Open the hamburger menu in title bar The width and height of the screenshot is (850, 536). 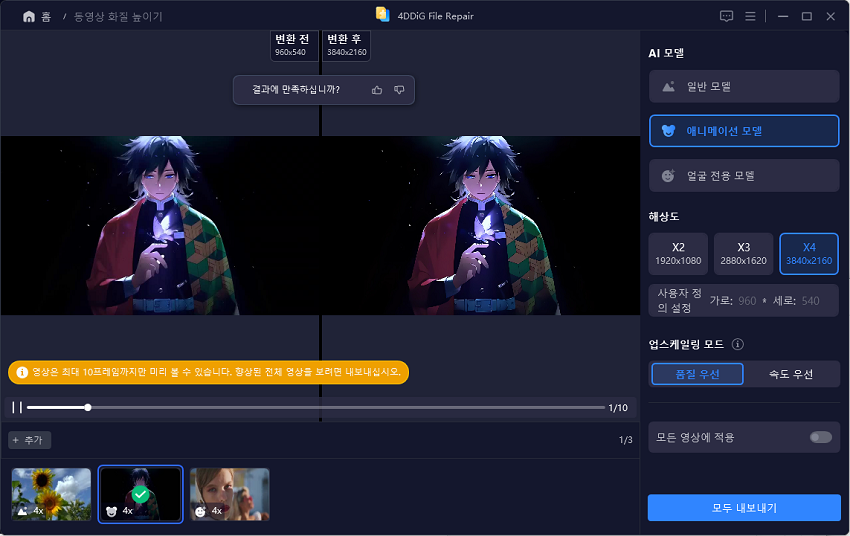(750, 16)
